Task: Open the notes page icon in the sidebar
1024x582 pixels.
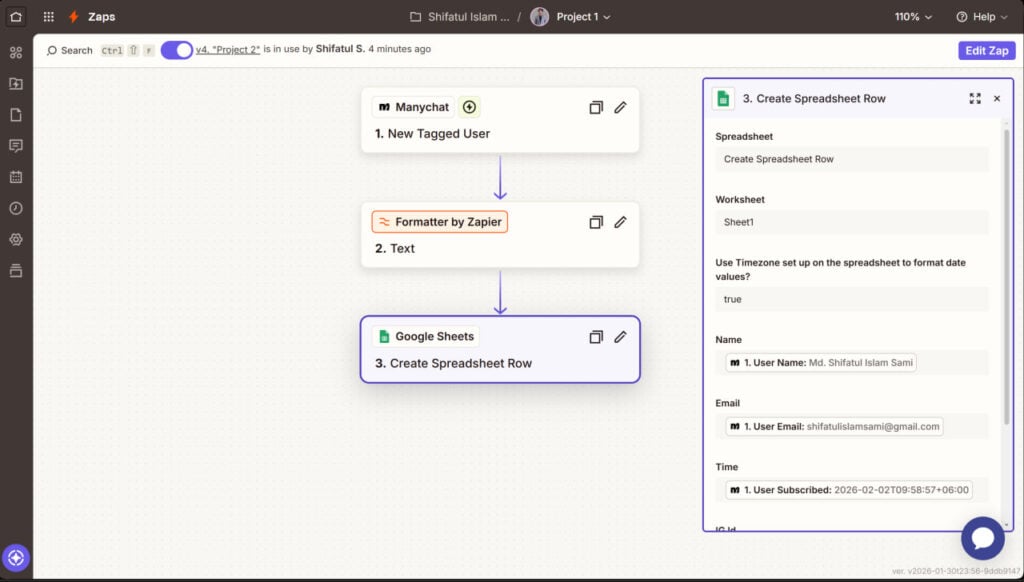Action: [16, 115]
